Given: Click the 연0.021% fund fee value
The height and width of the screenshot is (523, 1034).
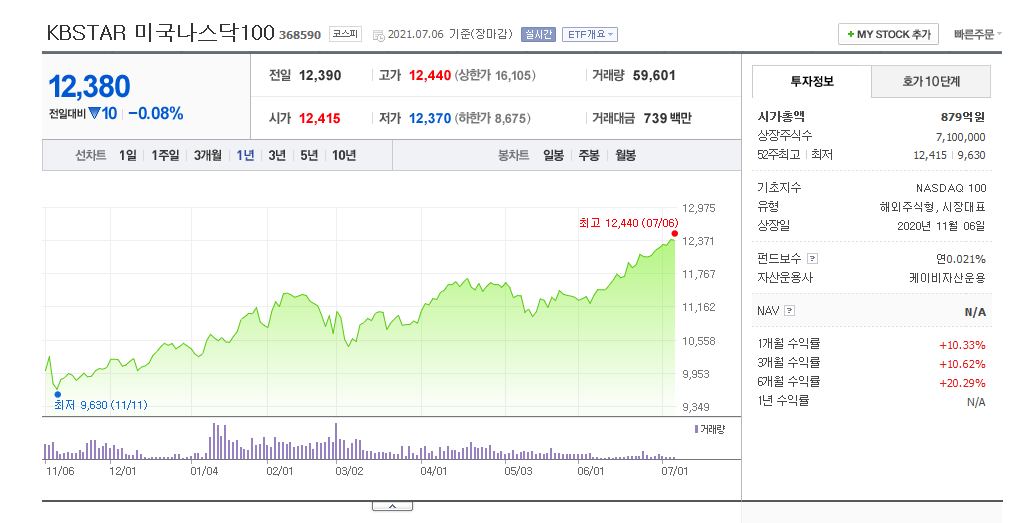Looking at the screenshot, I should [960, 259].
